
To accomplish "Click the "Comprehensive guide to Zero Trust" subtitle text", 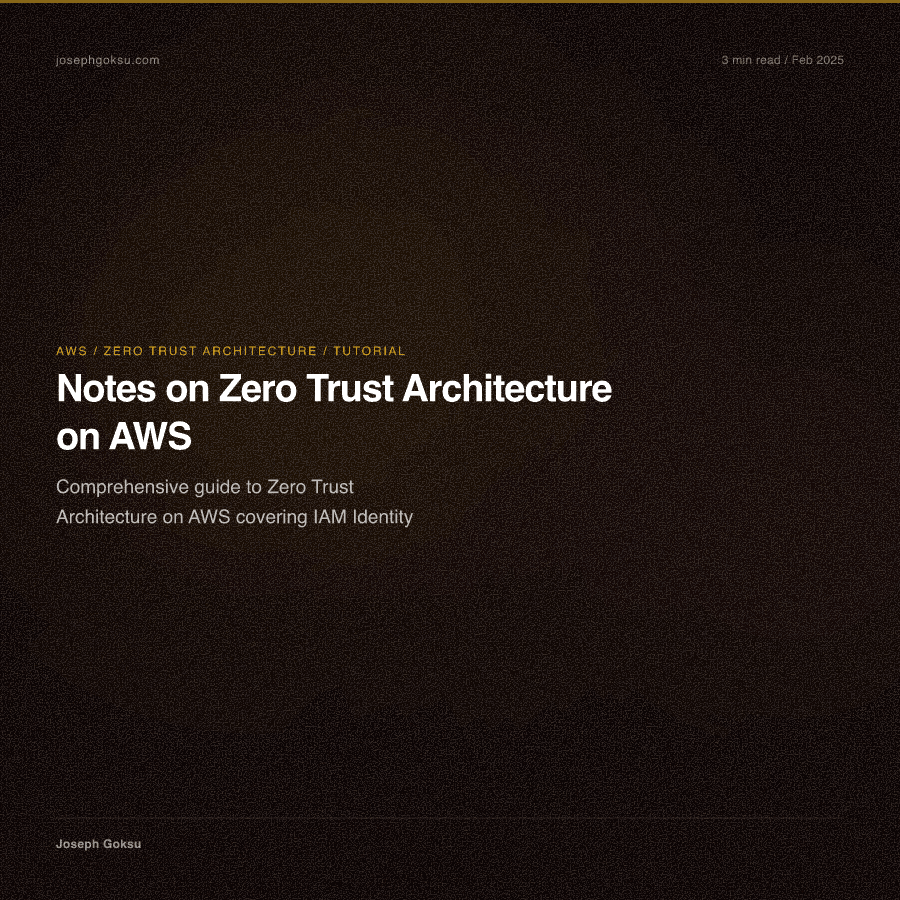I will tap(205, 487).
